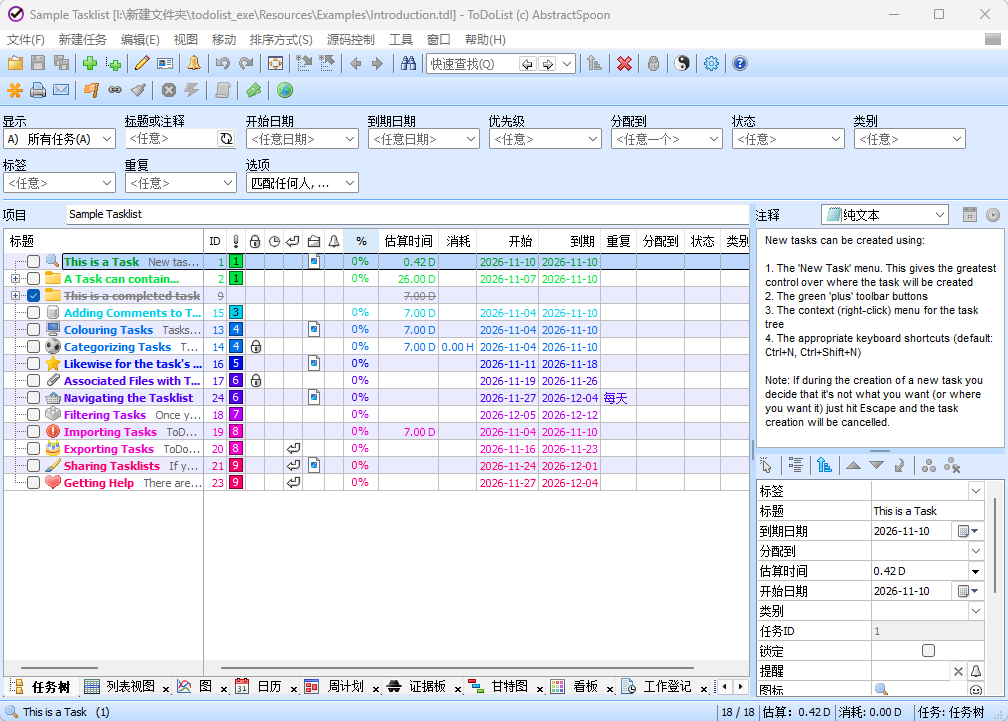Click priority 1 swatch for 'This is a Task'
The height and width of the screenshot is (721, 1008).
click(236, 262)
